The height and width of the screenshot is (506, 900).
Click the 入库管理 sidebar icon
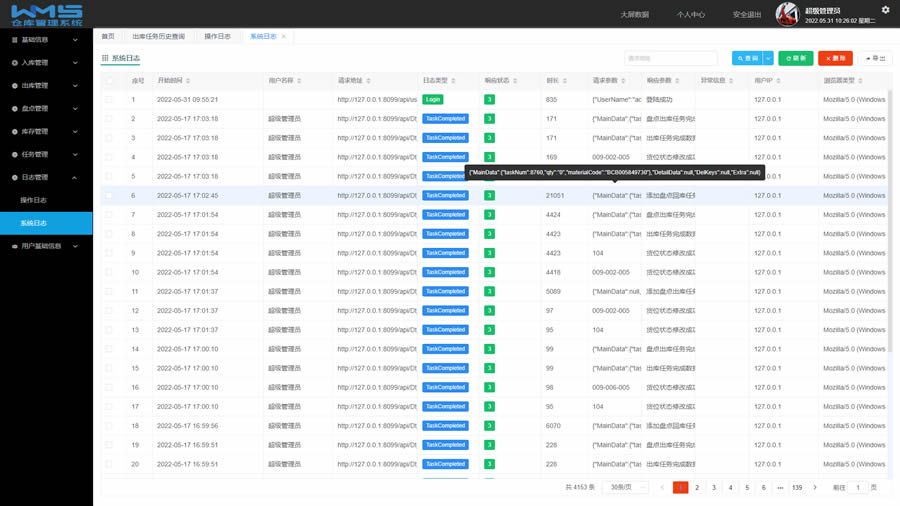pyautogui.click(x=14, y=63)
